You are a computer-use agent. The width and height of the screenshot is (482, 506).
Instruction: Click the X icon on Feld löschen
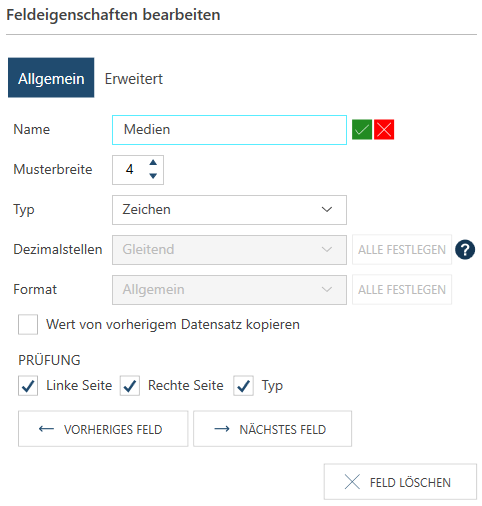tap(352, 482)
